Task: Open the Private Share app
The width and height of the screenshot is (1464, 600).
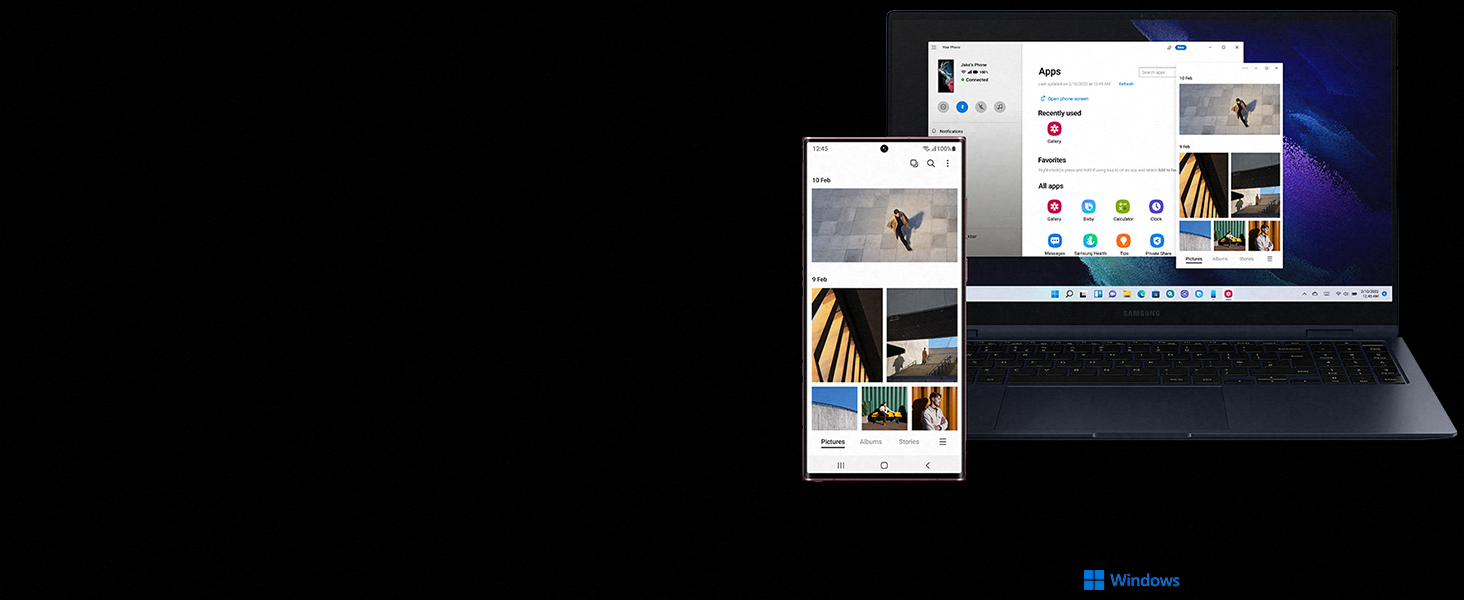Action: click(1157, 241)
